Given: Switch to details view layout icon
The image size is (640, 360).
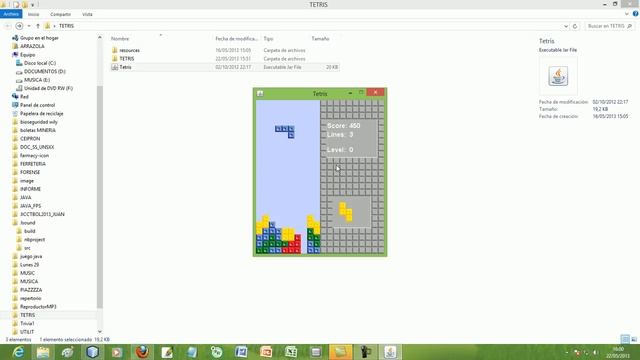Looking at the screenshot, I should click(x=625, y=339).
